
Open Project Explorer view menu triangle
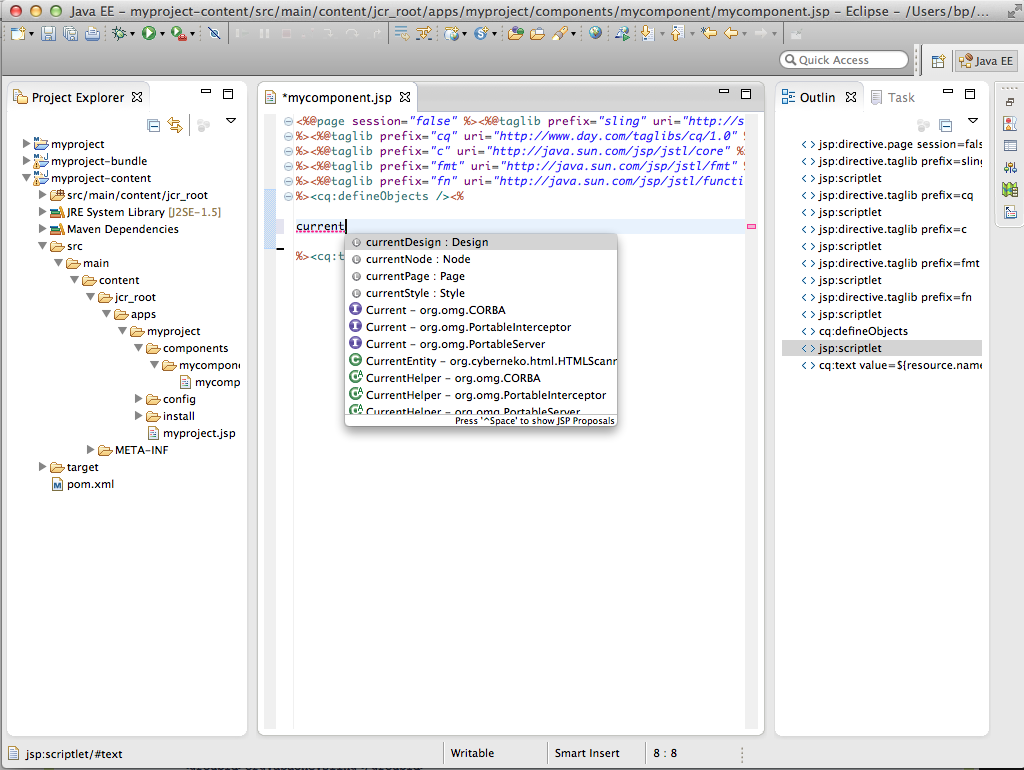(231, 121)
